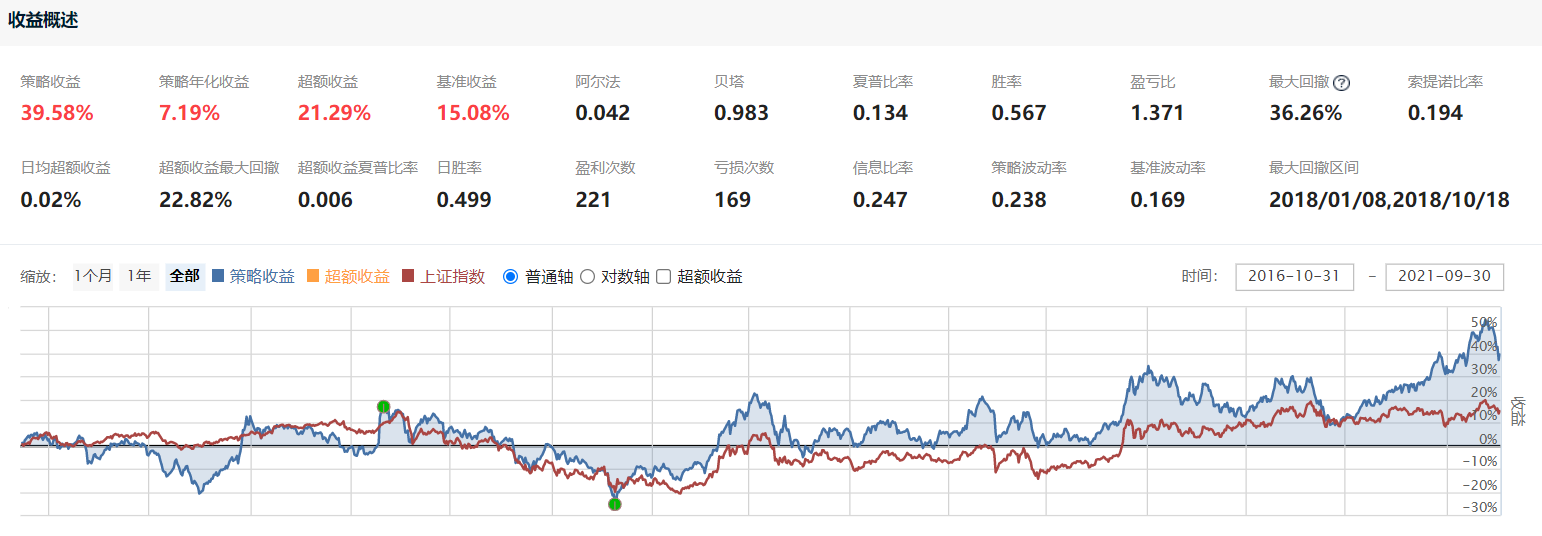Select the 全部 zoom range
Image resolution: width=1542 pixels, height=536 pixels.
pyautogui.click(x=185, y=277)
